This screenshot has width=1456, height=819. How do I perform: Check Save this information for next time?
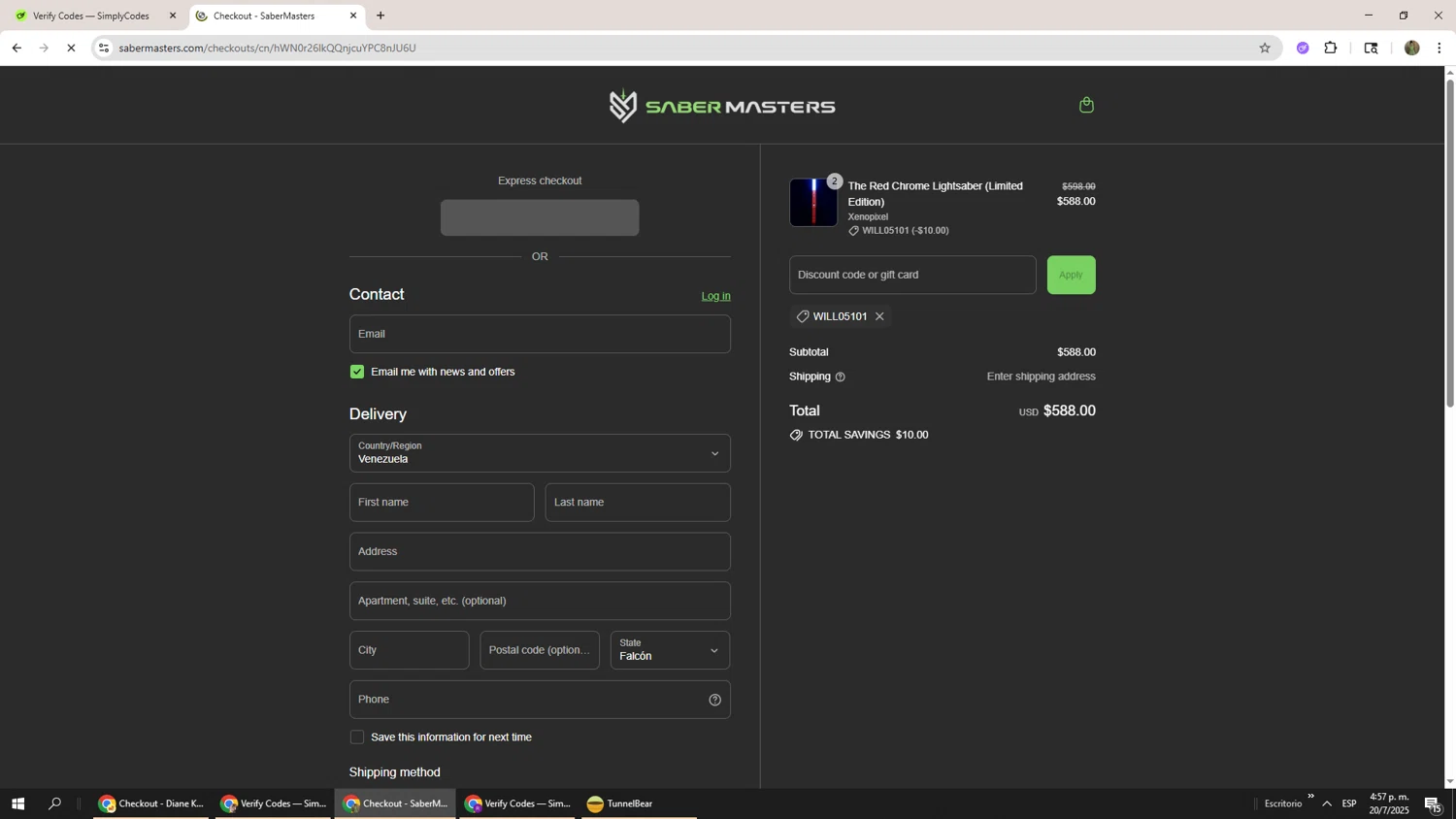(x=357, y=737)
